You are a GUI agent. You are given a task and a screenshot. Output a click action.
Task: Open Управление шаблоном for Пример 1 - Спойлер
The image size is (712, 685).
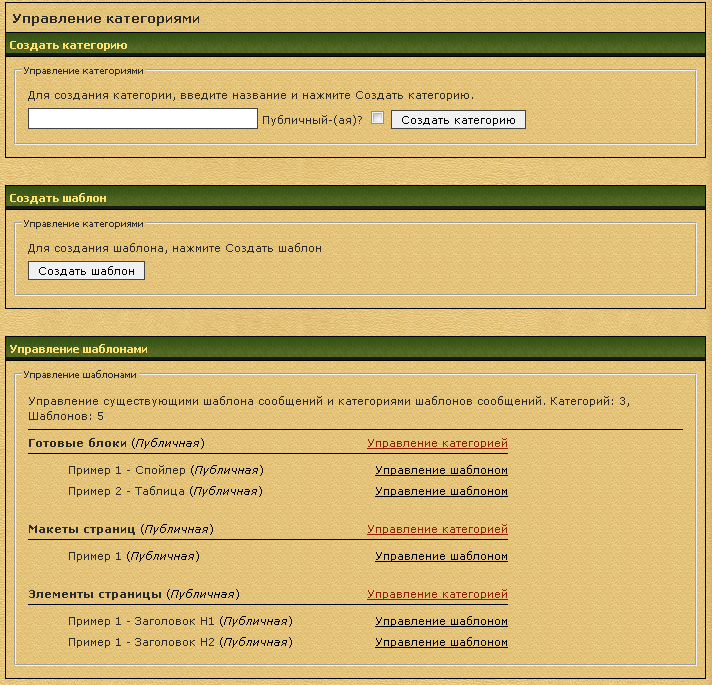pyautogui.click(x=441, y=470)
